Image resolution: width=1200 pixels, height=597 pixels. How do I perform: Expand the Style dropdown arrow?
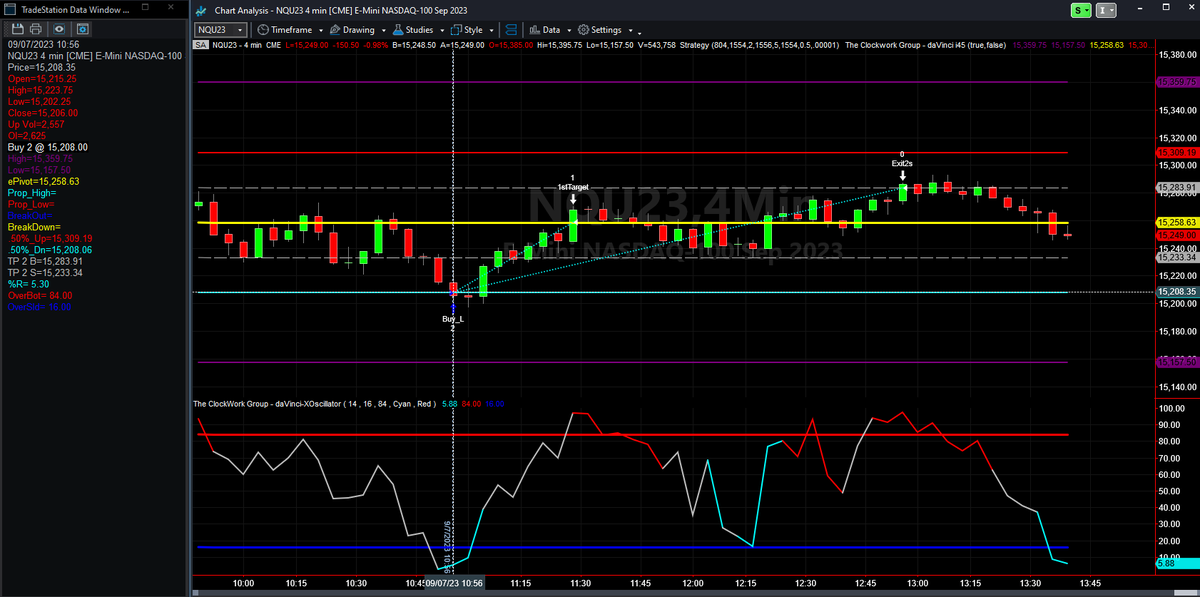tap(490, 30)
